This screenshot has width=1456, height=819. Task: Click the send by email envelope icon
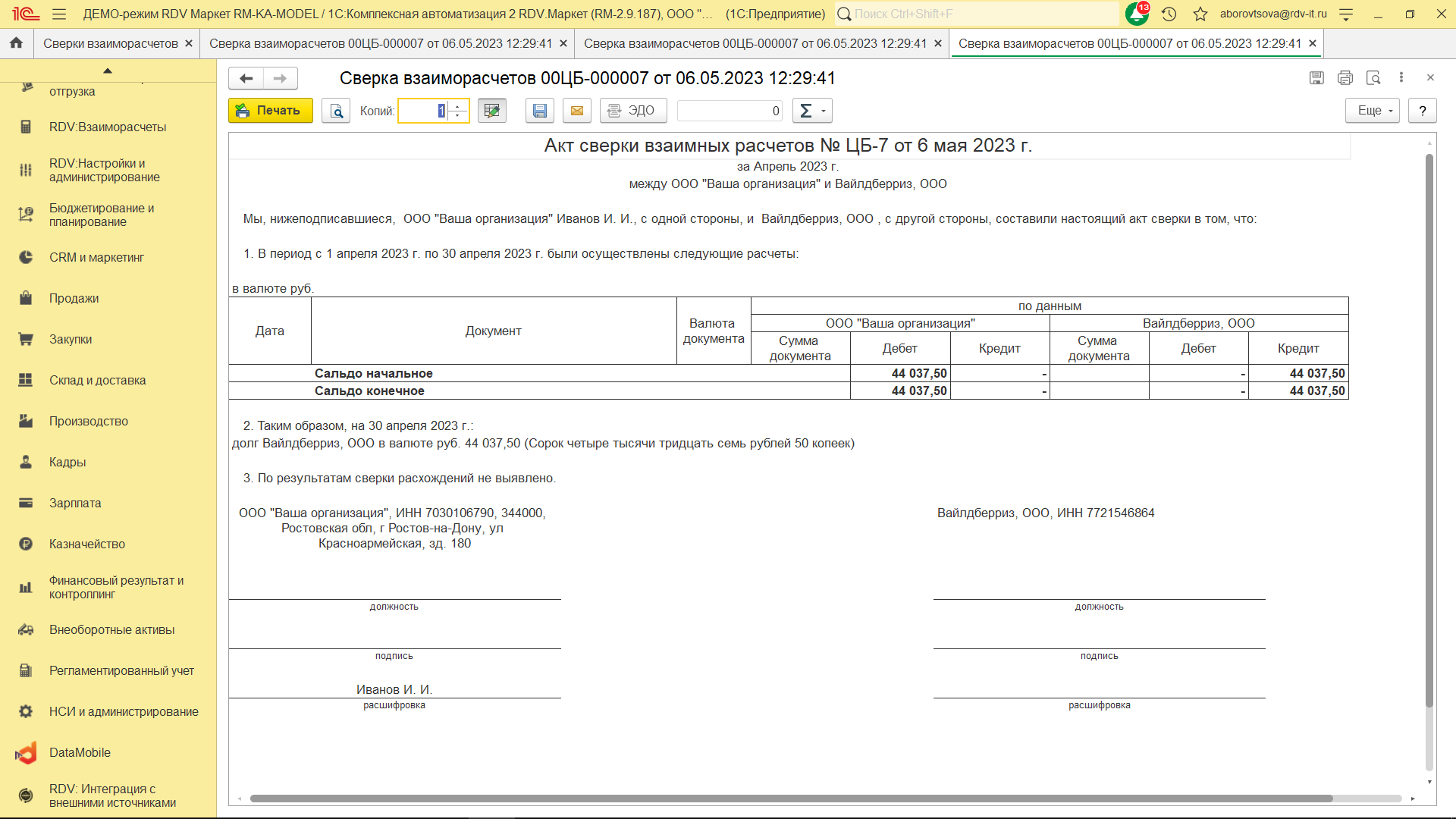[577, 111]
